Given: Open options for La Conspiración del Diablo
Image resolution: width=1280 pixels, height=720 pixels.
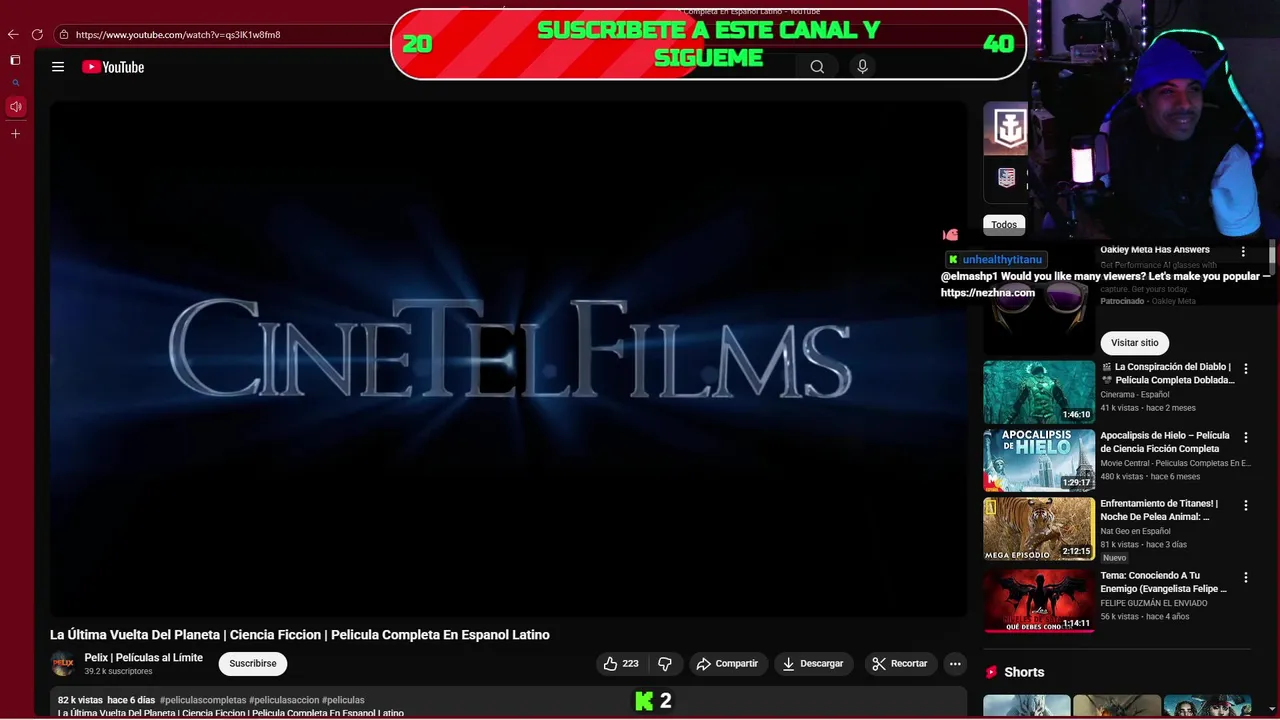Looking at the screenshot, I should point(1246,369).
